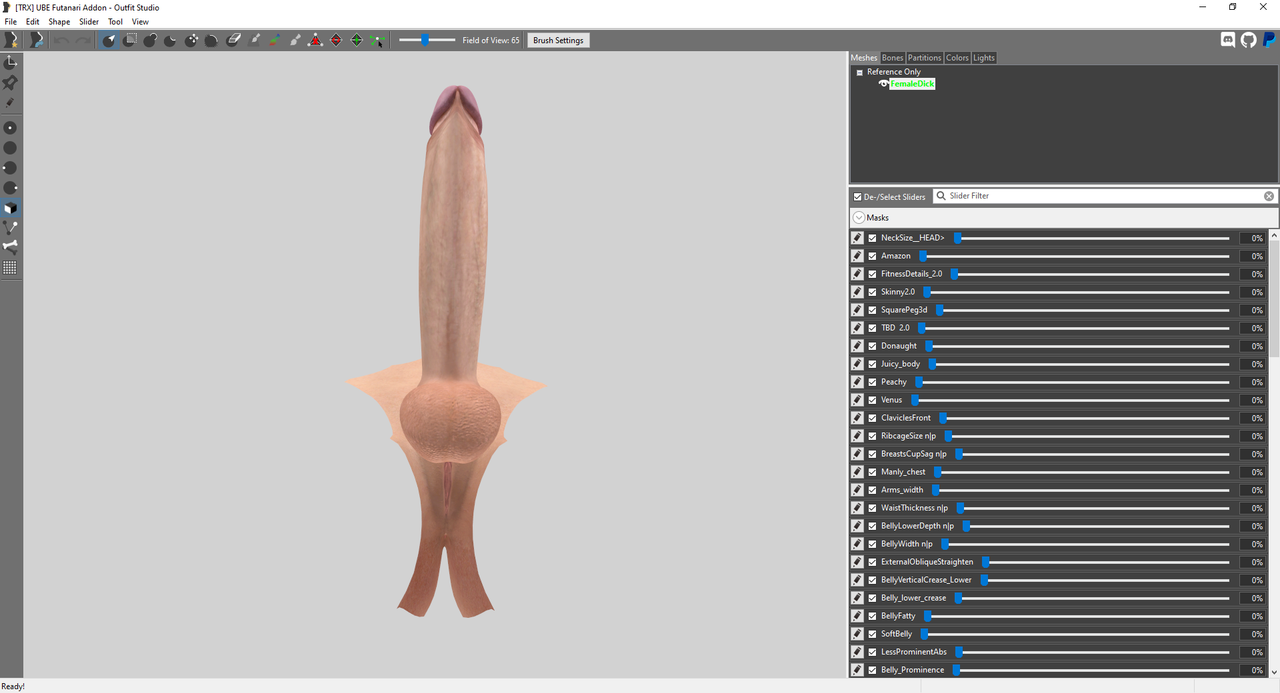The width and height of the screenshot is (1280, 693).
Task: Click the Juicy_body slider track
Action: point(1078,364)
